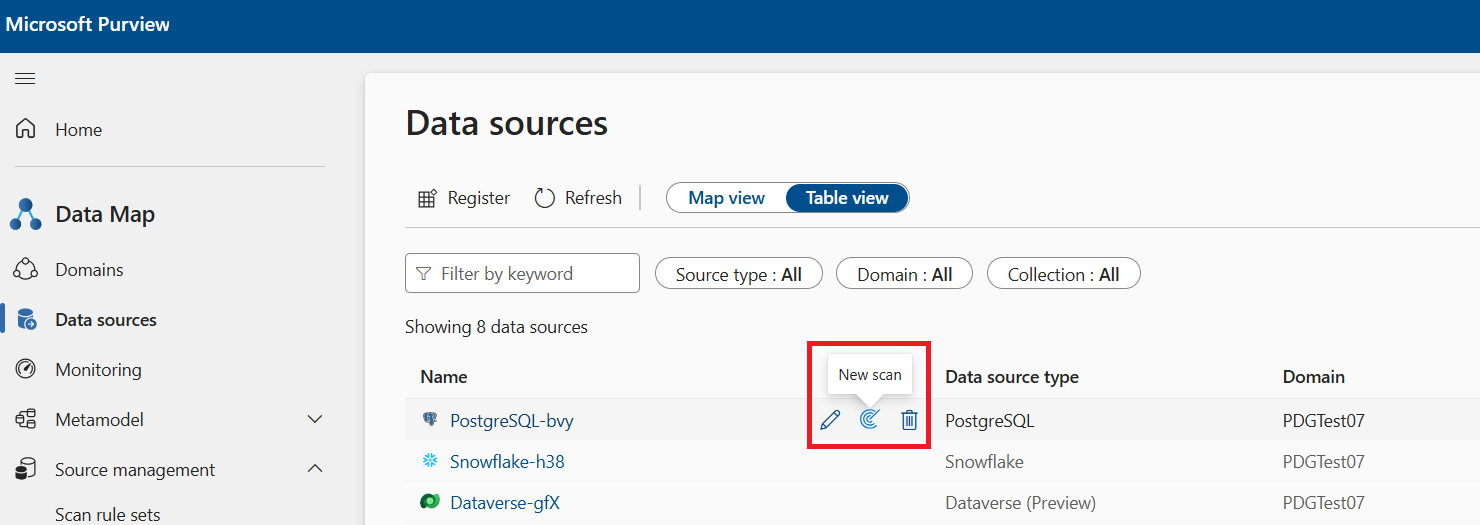Open the Source type filter dropdown

(738, 274)
